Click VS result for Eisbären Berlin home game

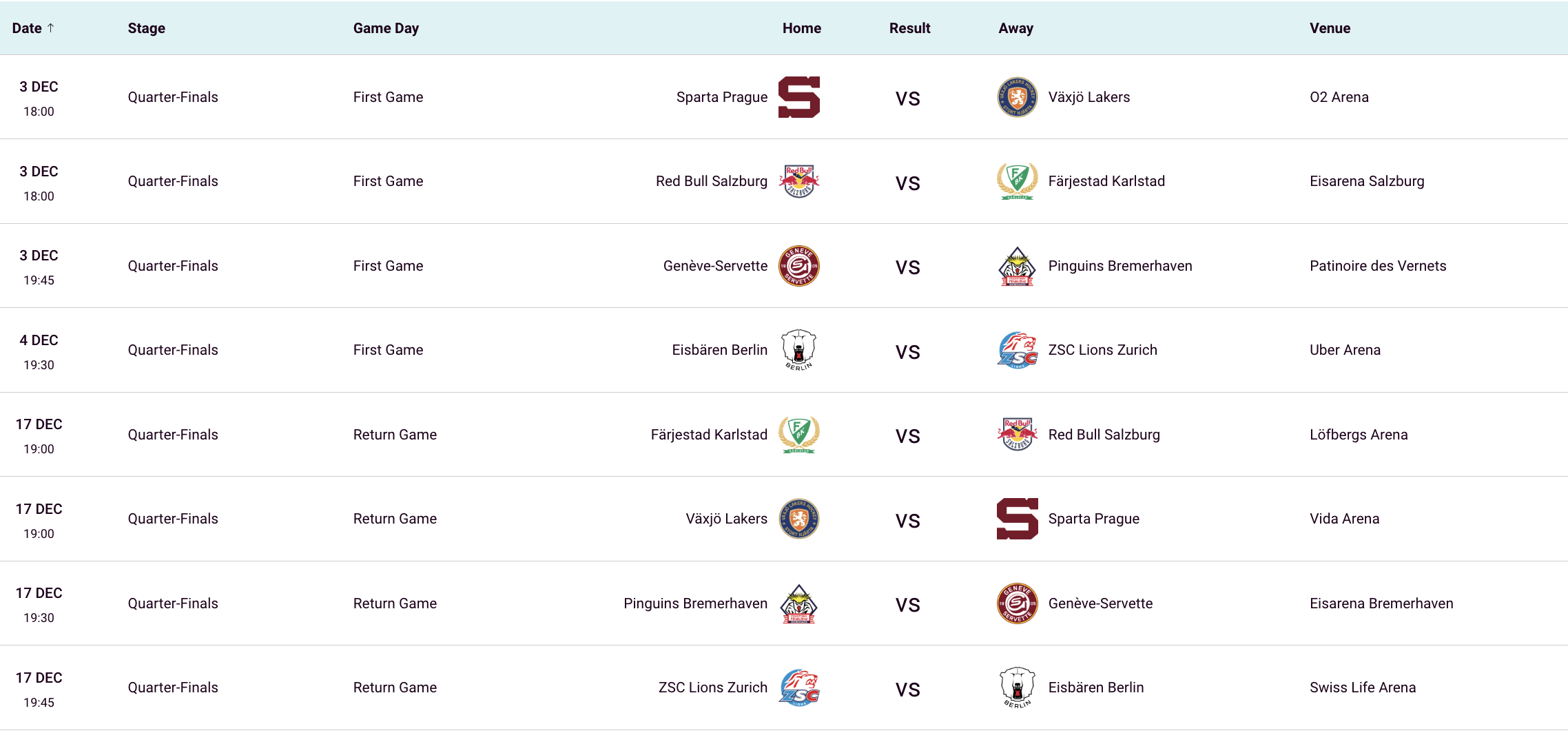907,352
